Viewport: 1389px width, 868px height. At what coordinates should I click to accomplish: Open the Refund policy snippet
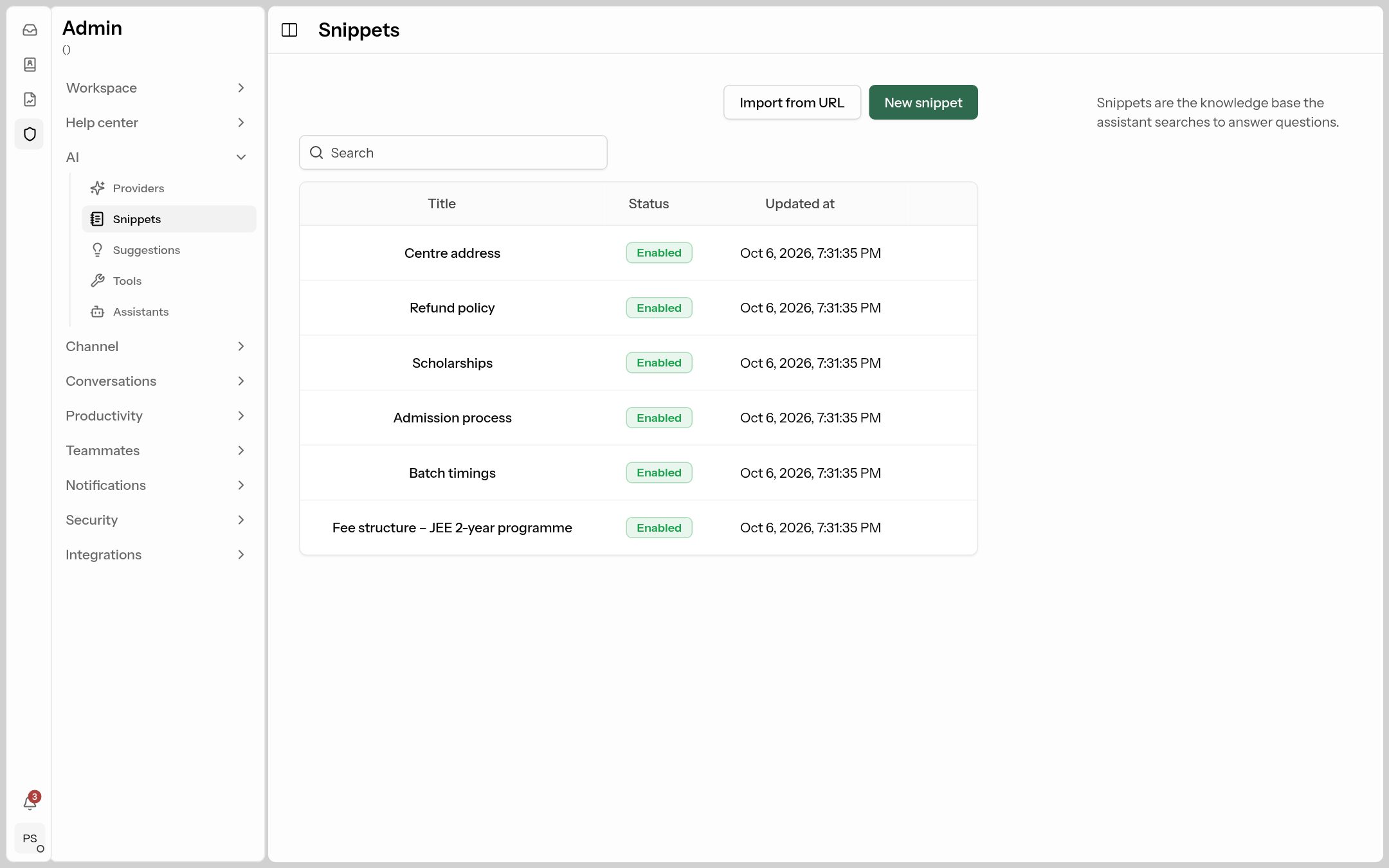click(452, 308)
